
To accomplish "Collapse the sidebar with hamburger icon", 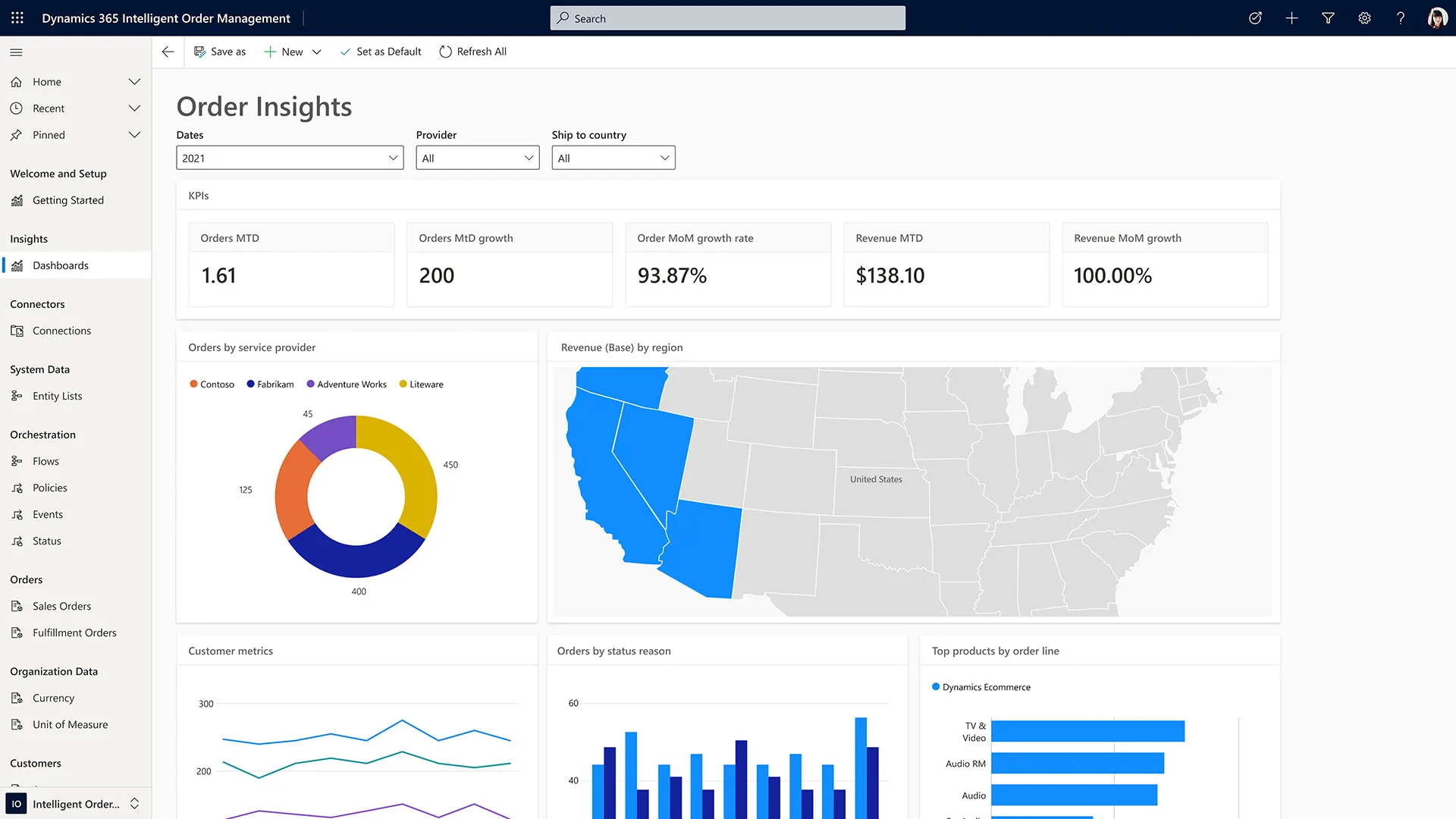I will click(16, 52).
